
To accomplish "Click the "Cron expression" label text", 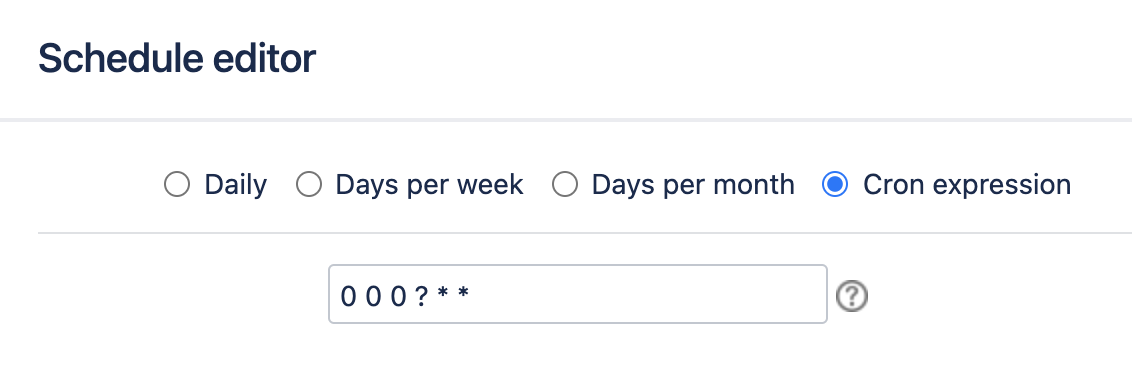I will pos(967,185).
